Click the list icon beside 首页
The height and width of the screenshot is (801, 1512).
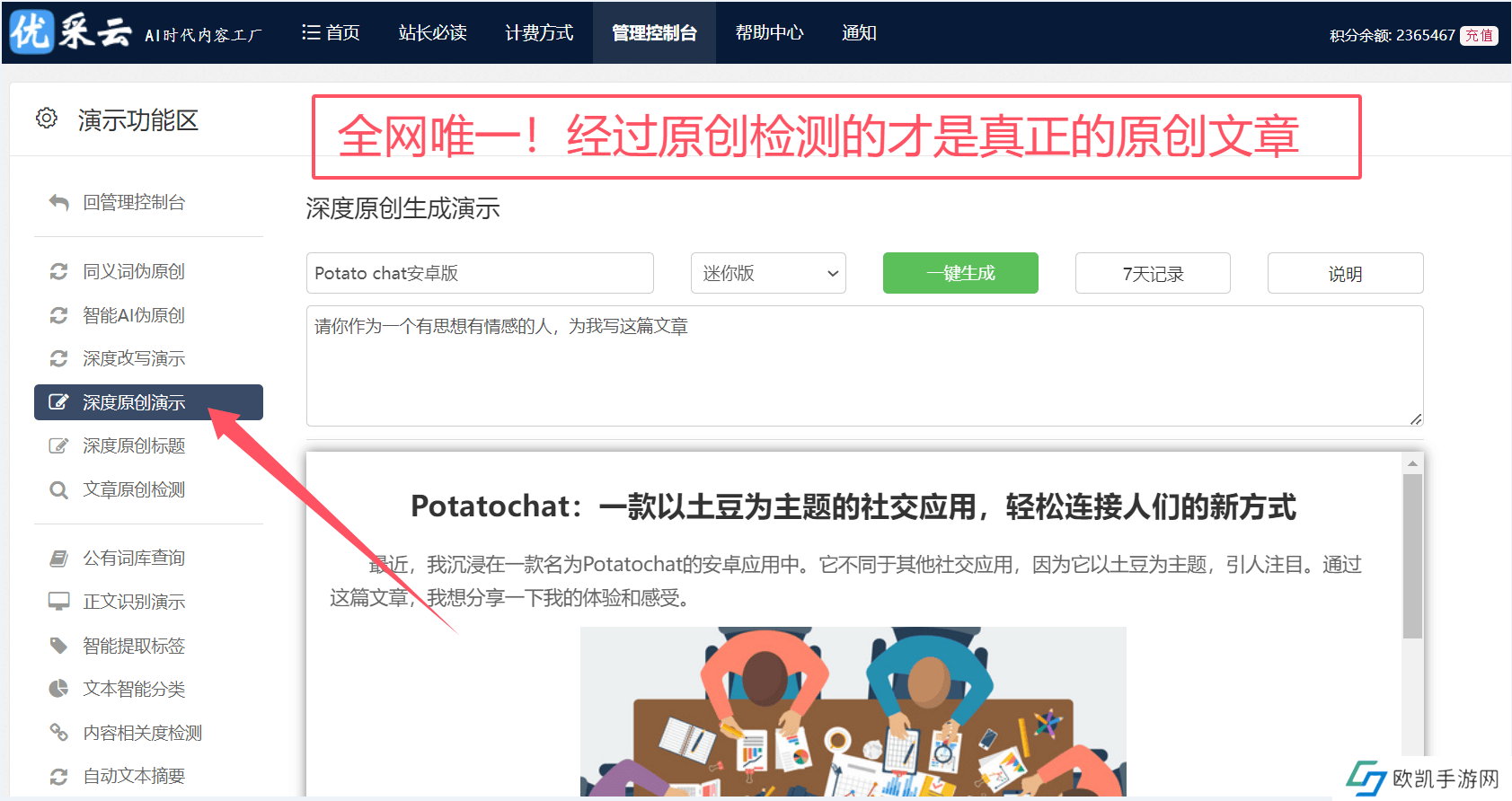point(311,32)
